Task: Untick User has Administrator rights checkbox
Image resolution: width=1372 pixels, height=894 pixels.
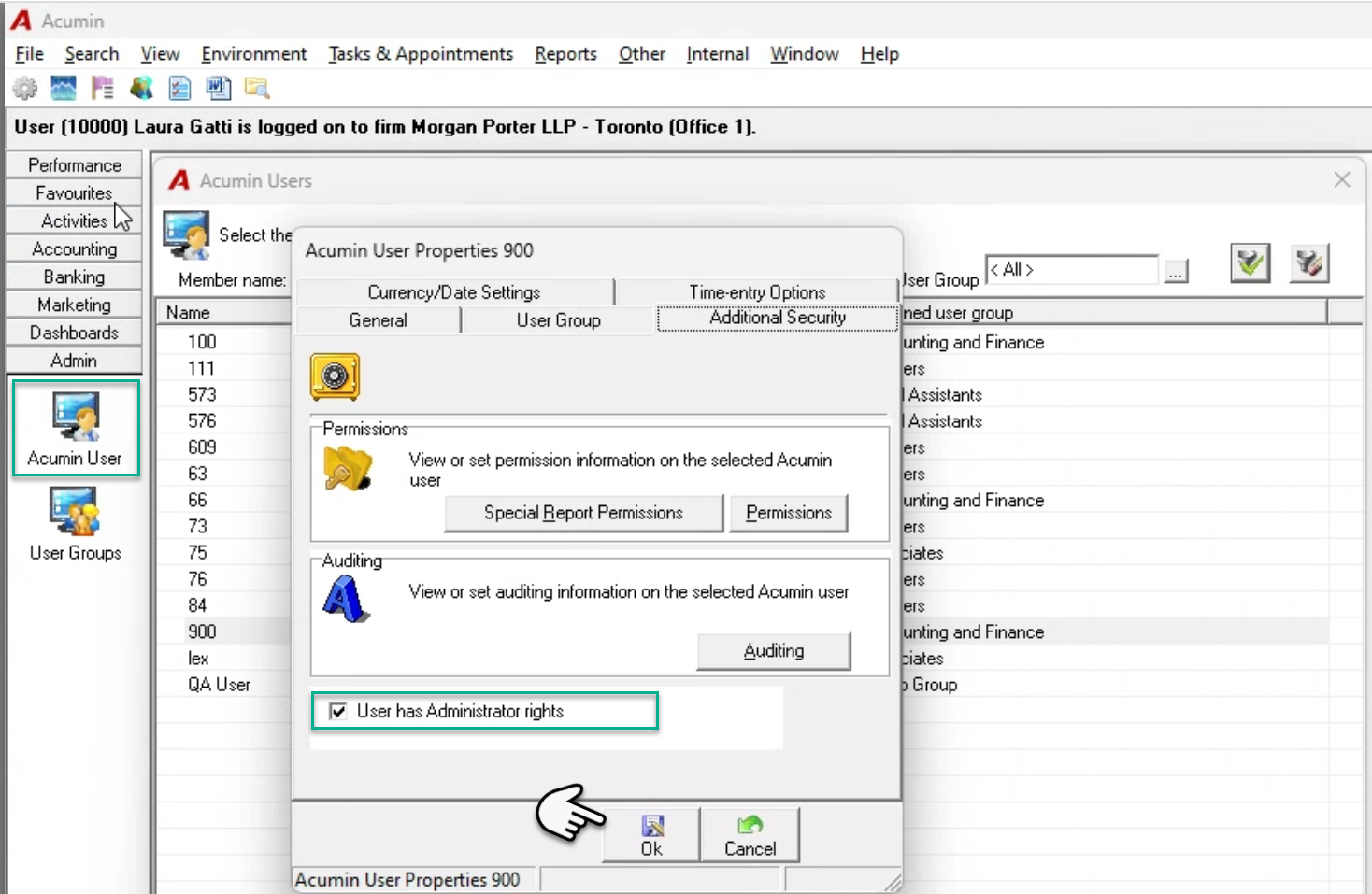Action: tap(338, 712)
